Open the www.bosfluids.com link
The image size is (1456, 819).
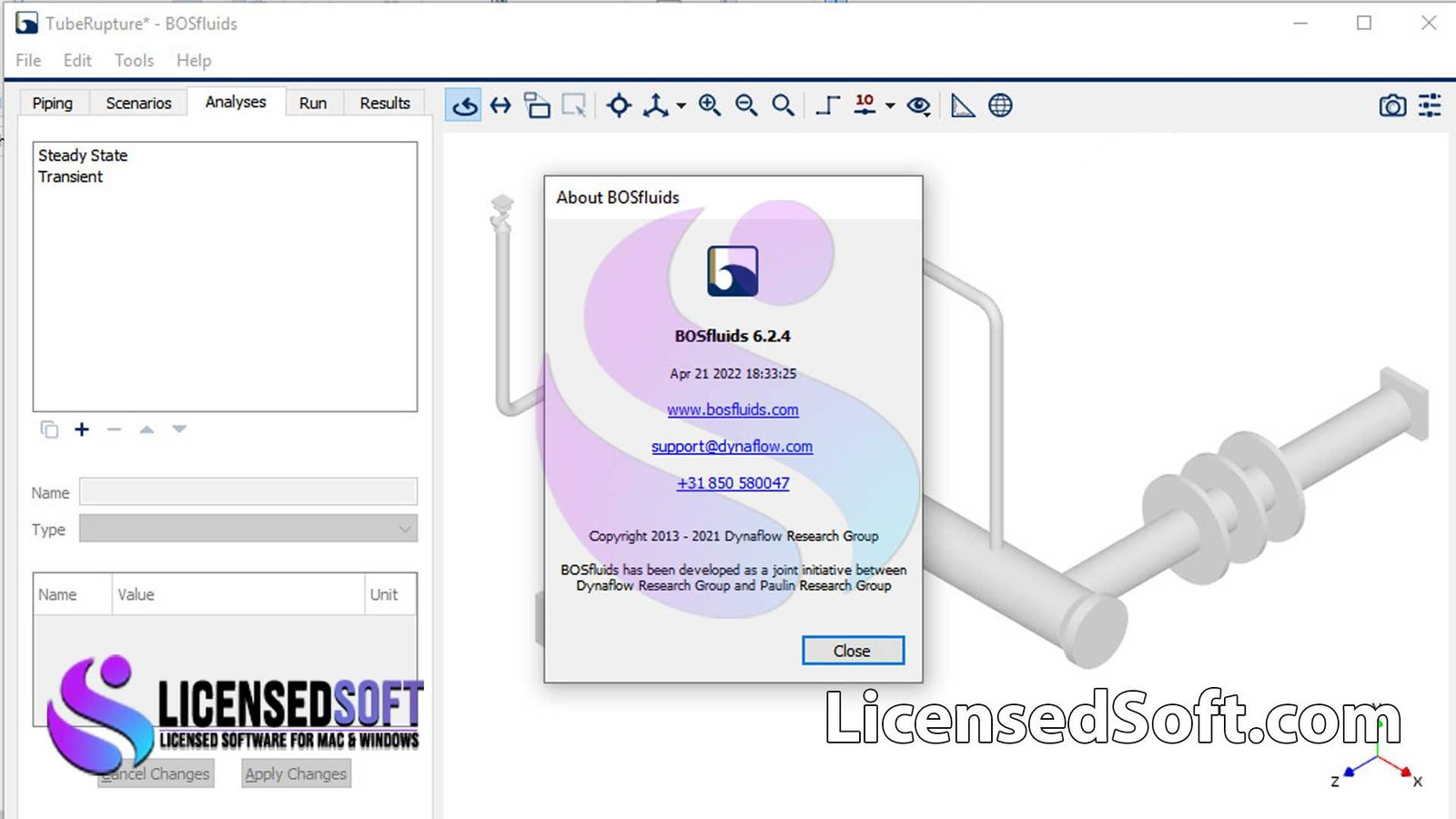point(733,409)
